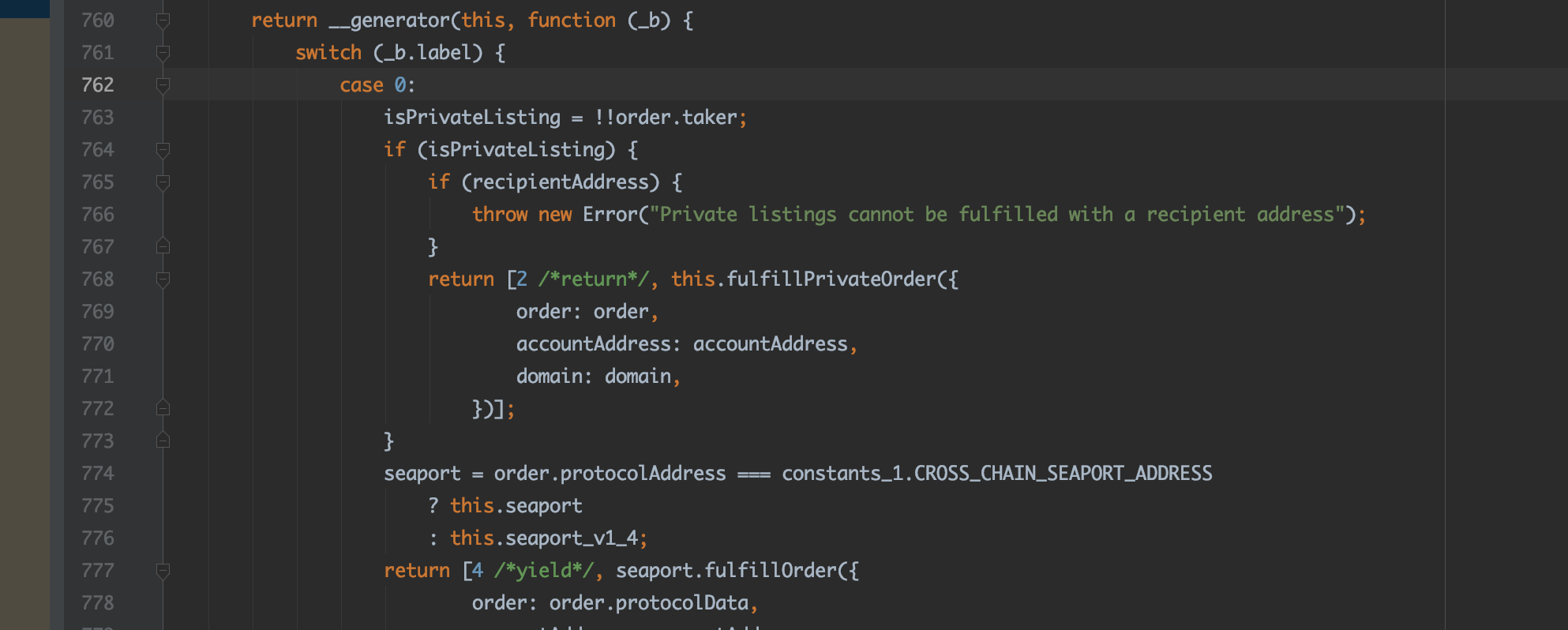Click line number 774 in the gutter
This screenshot has width=1568, height=630.
(98, 474)
